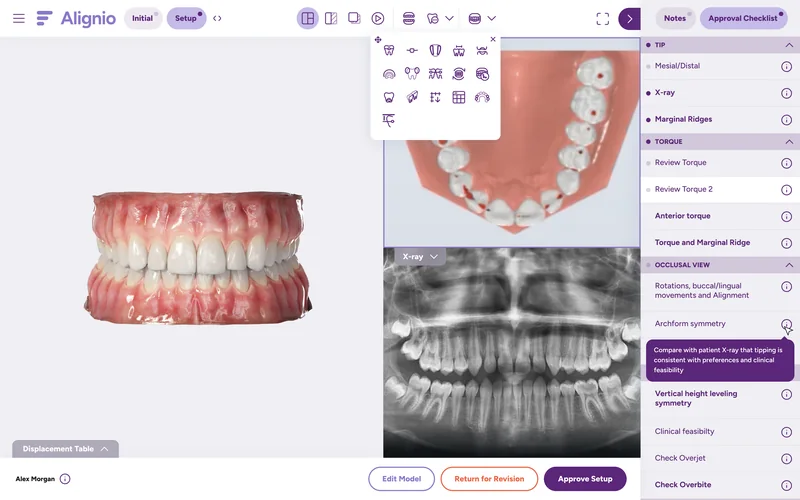800x500 pixels.
Task: Collapse the TORQUE section chevron
Action: coord(789,141)
